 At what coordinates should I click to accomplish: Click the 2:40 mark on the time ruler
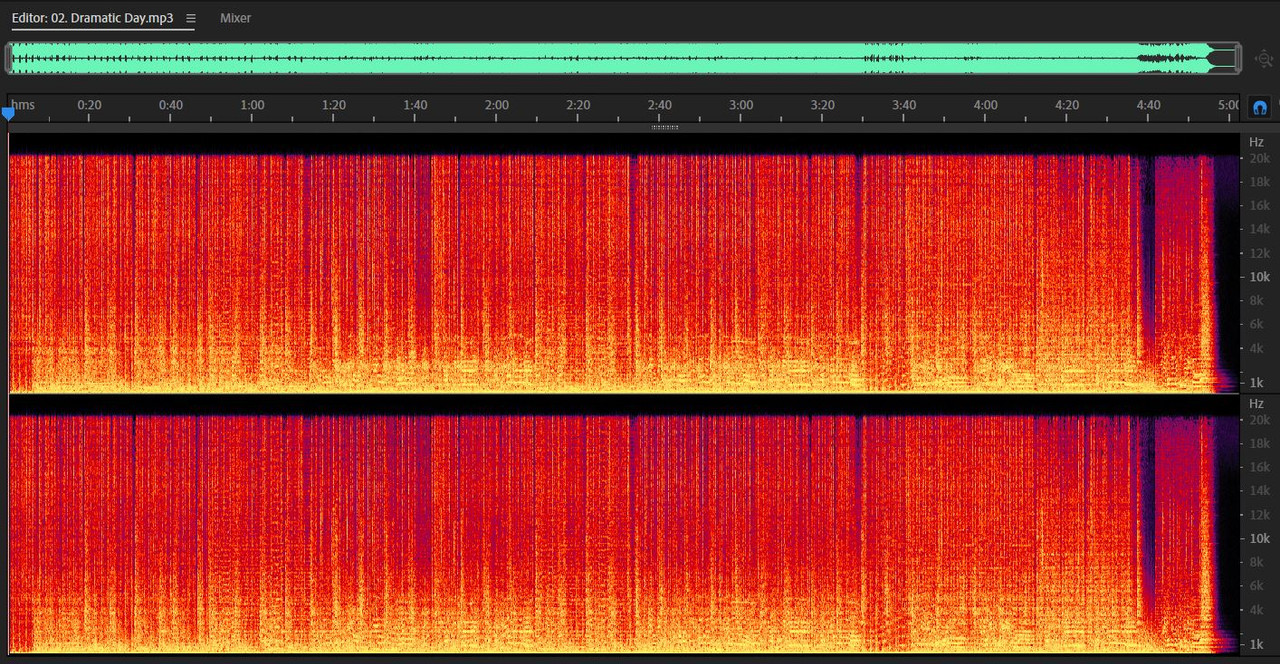point(659,105)
